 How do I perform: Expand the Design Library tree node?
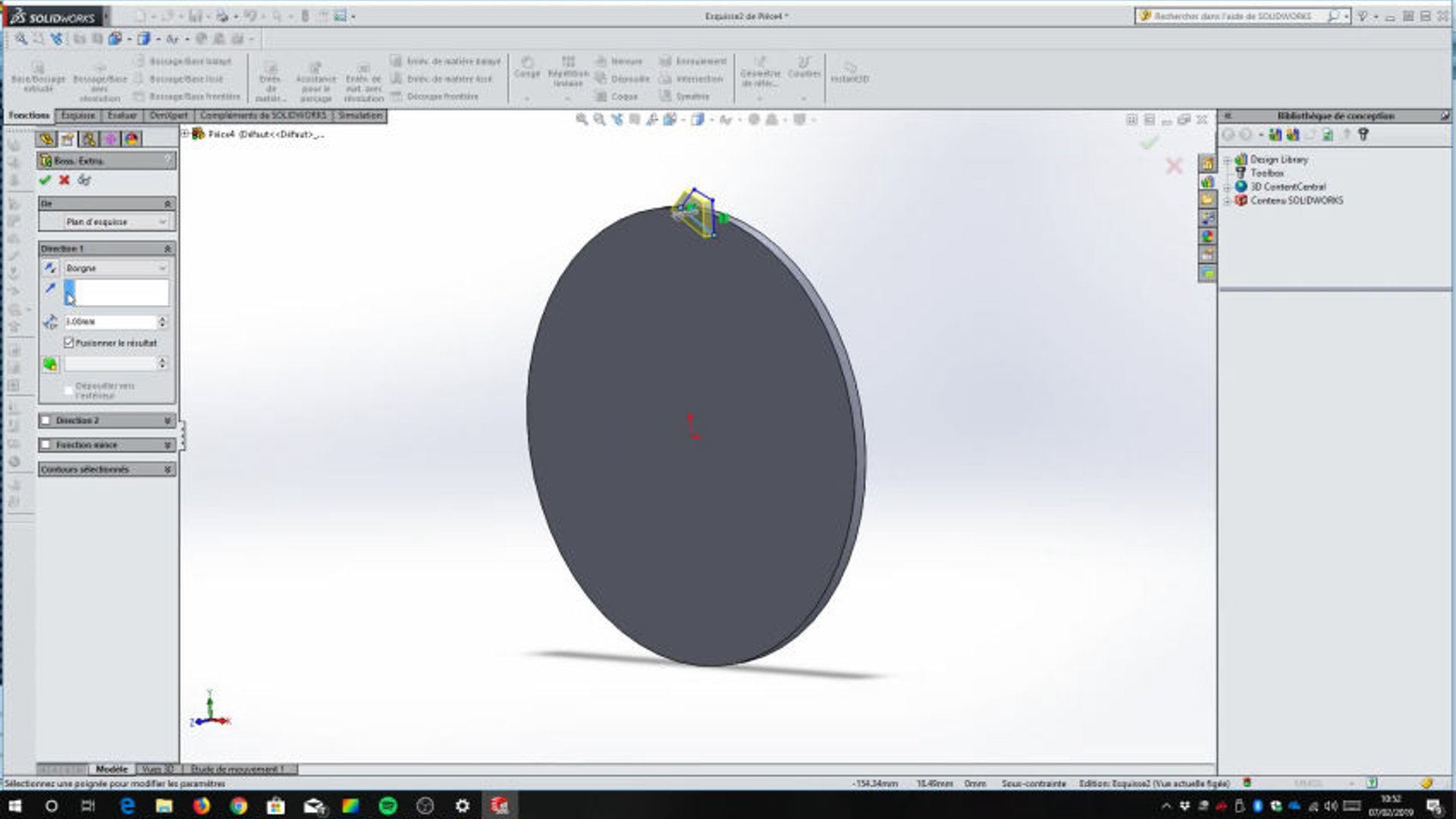pyautogui.click(x=1227, y=160)
